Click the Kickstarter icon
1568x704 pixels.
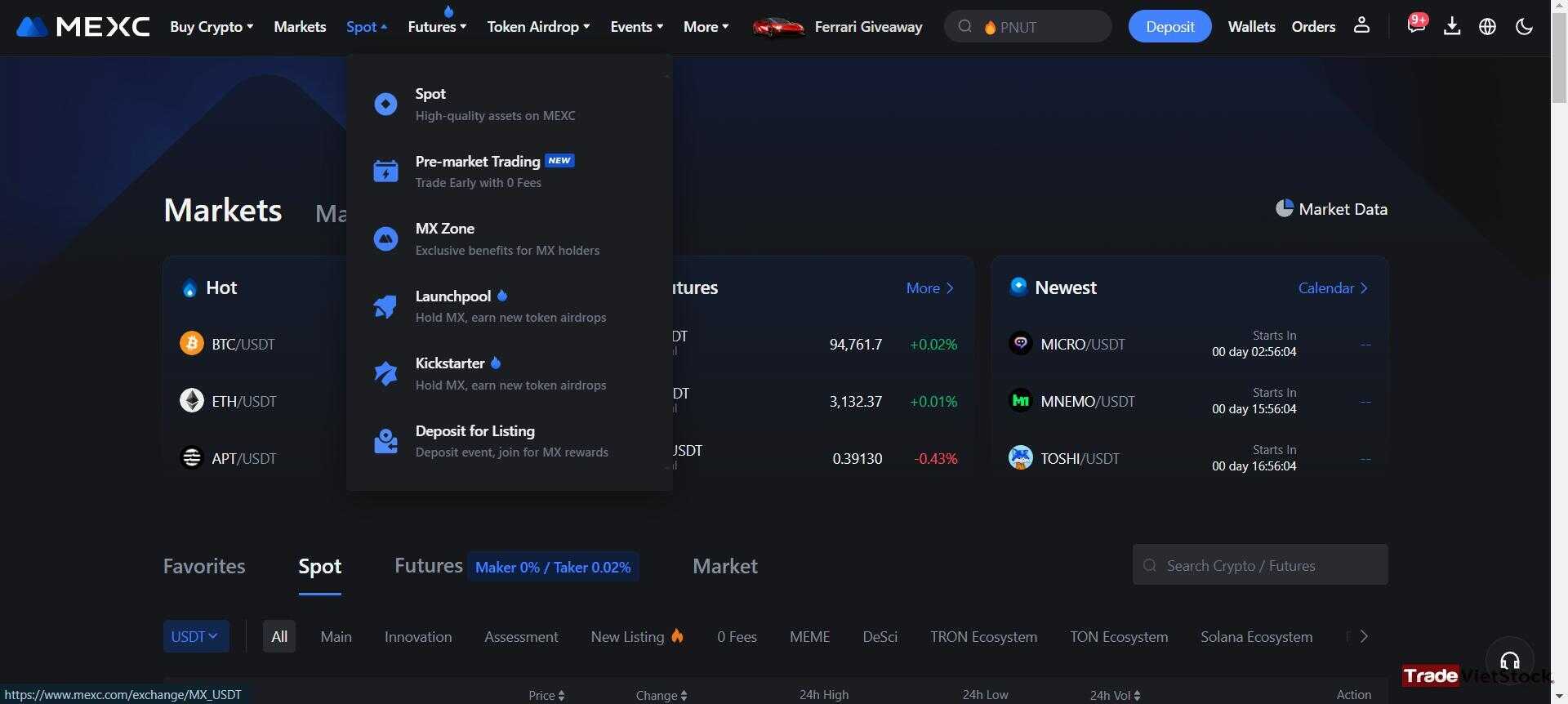tap(385, 374)
